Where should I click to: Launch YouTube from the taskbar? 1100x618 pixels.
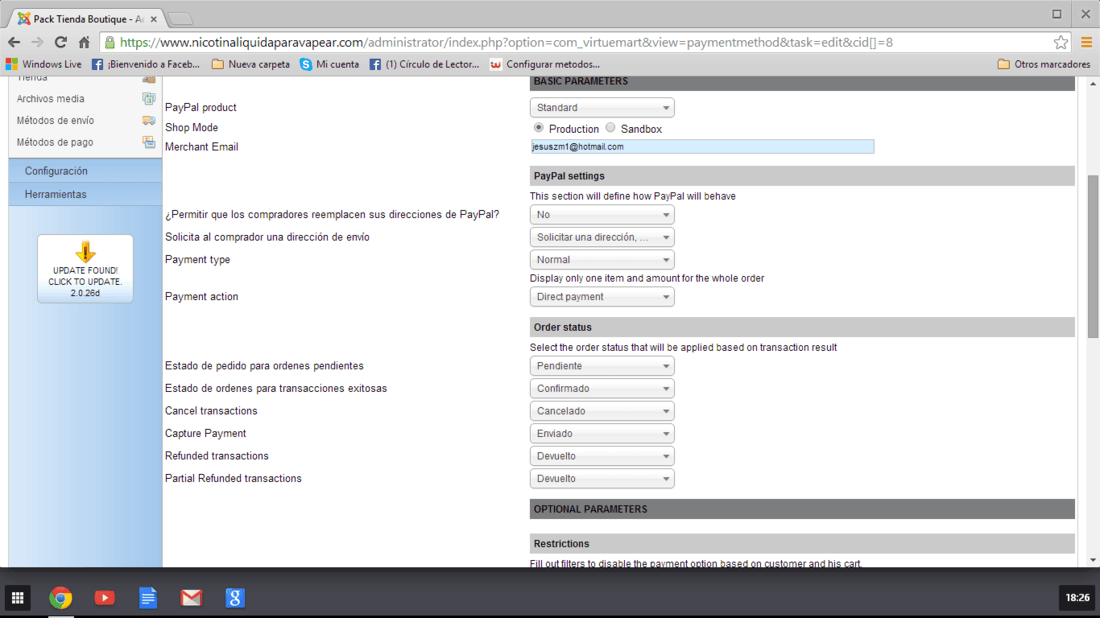105,598
